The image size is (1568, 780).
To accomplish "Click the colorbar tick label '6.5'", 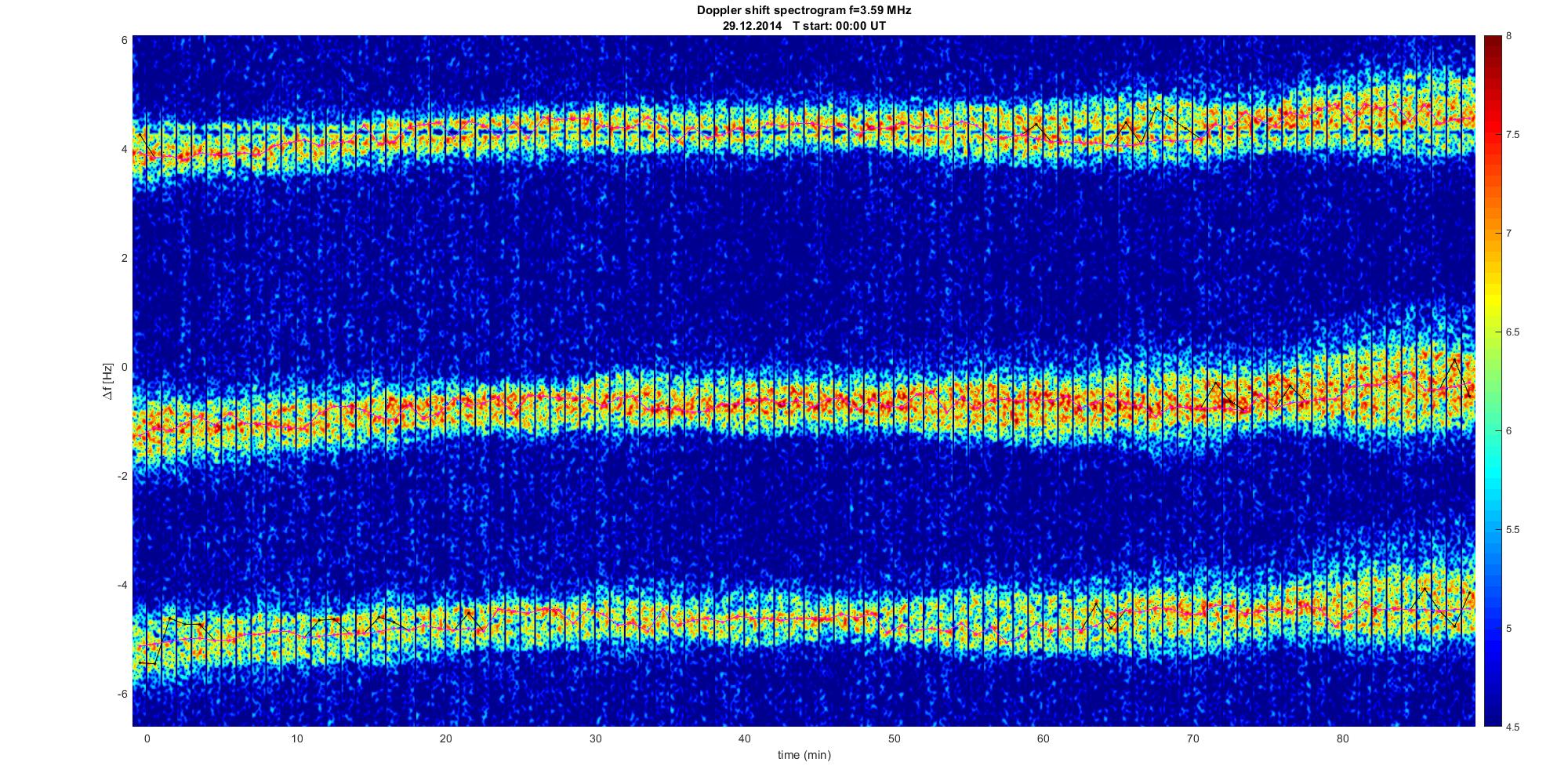I will tap(1513, 332).
